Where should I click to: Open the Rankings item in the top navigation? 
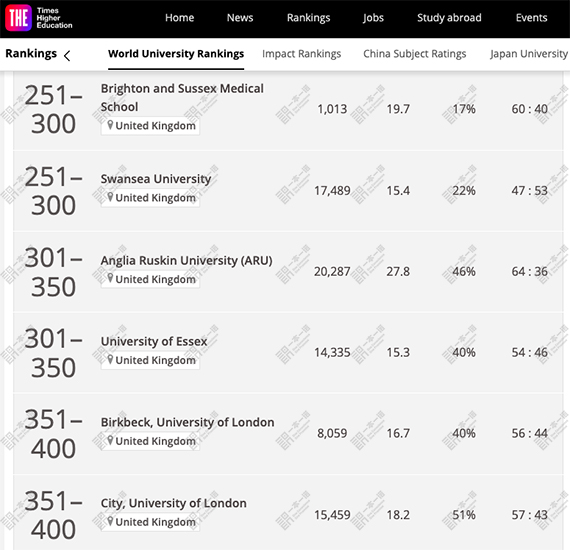(x=309, y=18)
